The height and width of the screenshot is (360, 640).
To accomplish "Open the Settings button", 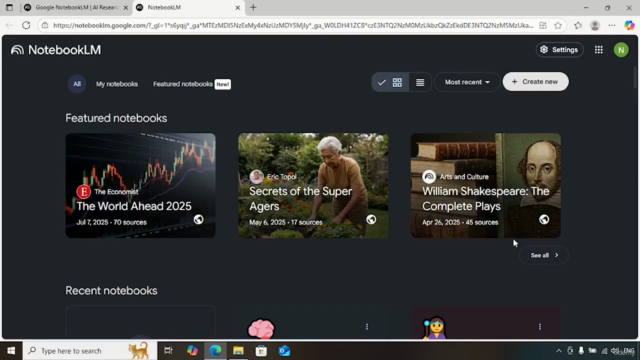I will [559, 50].
